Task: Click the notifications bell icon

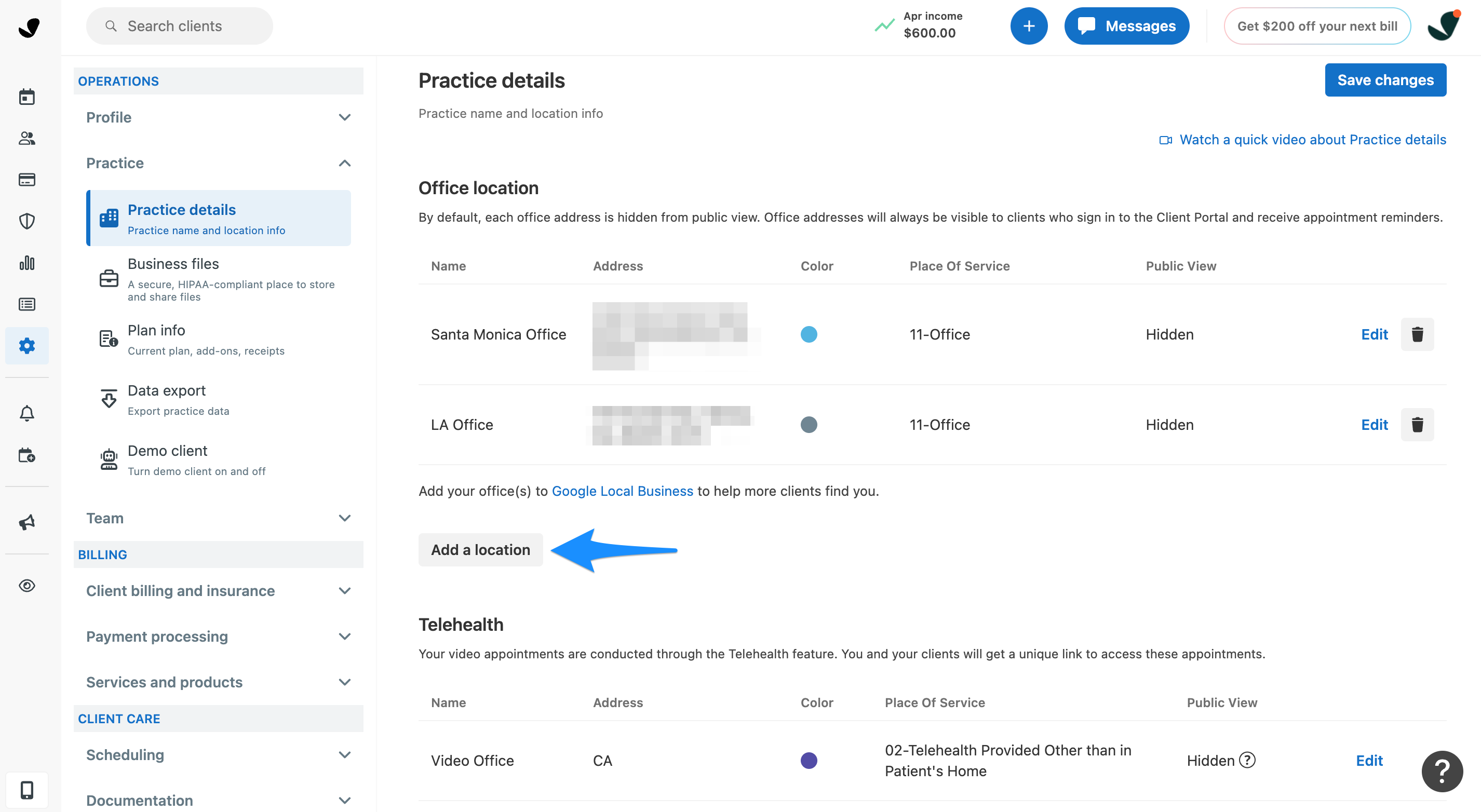Action: [x=26, y=413]
